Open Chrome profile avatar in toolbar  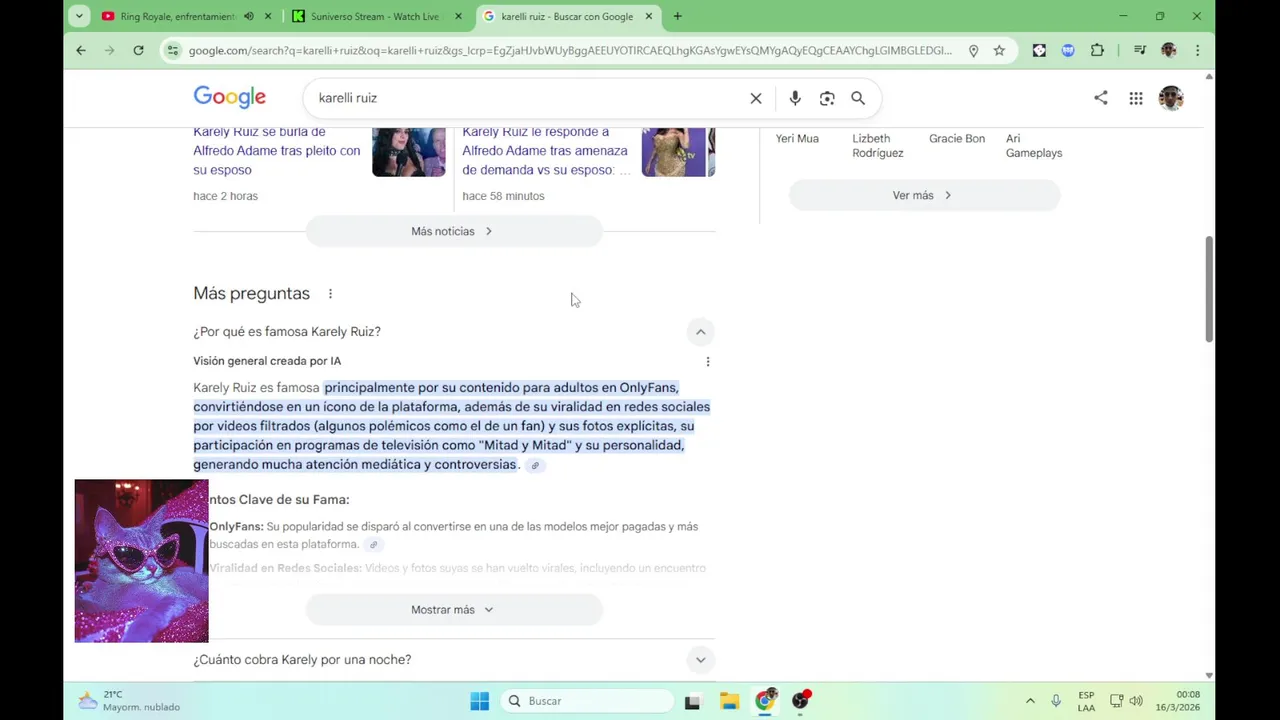coord(1168,50)
